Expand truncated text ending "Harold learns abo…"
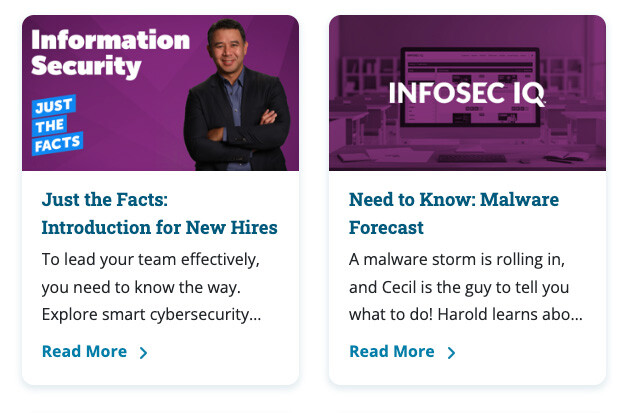629x413 pixels. click(x=465, y=315)
